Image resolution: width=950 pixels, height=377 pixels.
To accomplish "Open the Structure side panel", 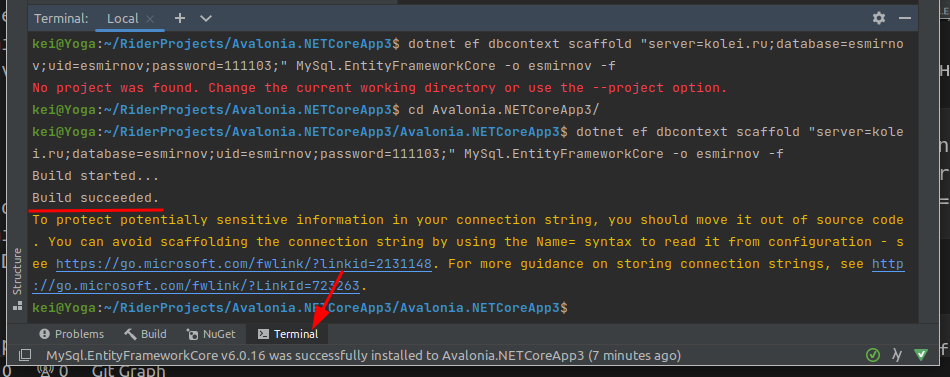I will pos(18,272).
